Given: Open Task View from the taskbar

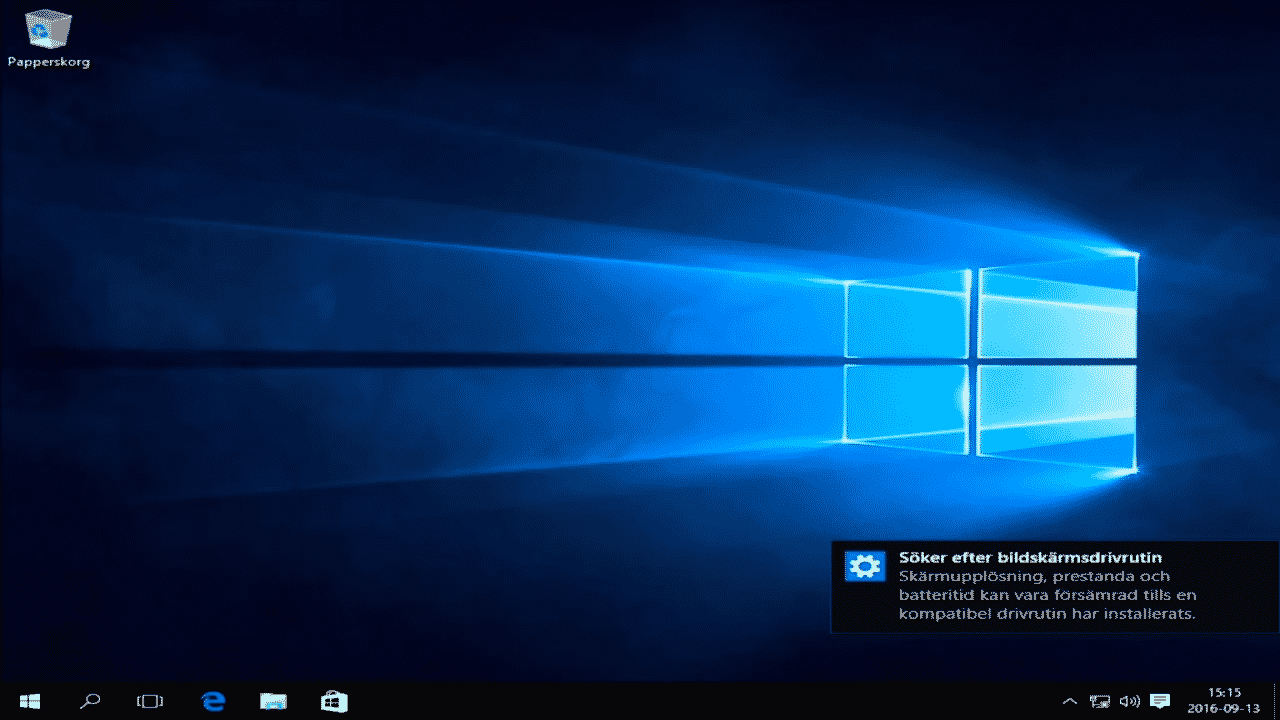Looking at the screenshot, I should [150, 701].
